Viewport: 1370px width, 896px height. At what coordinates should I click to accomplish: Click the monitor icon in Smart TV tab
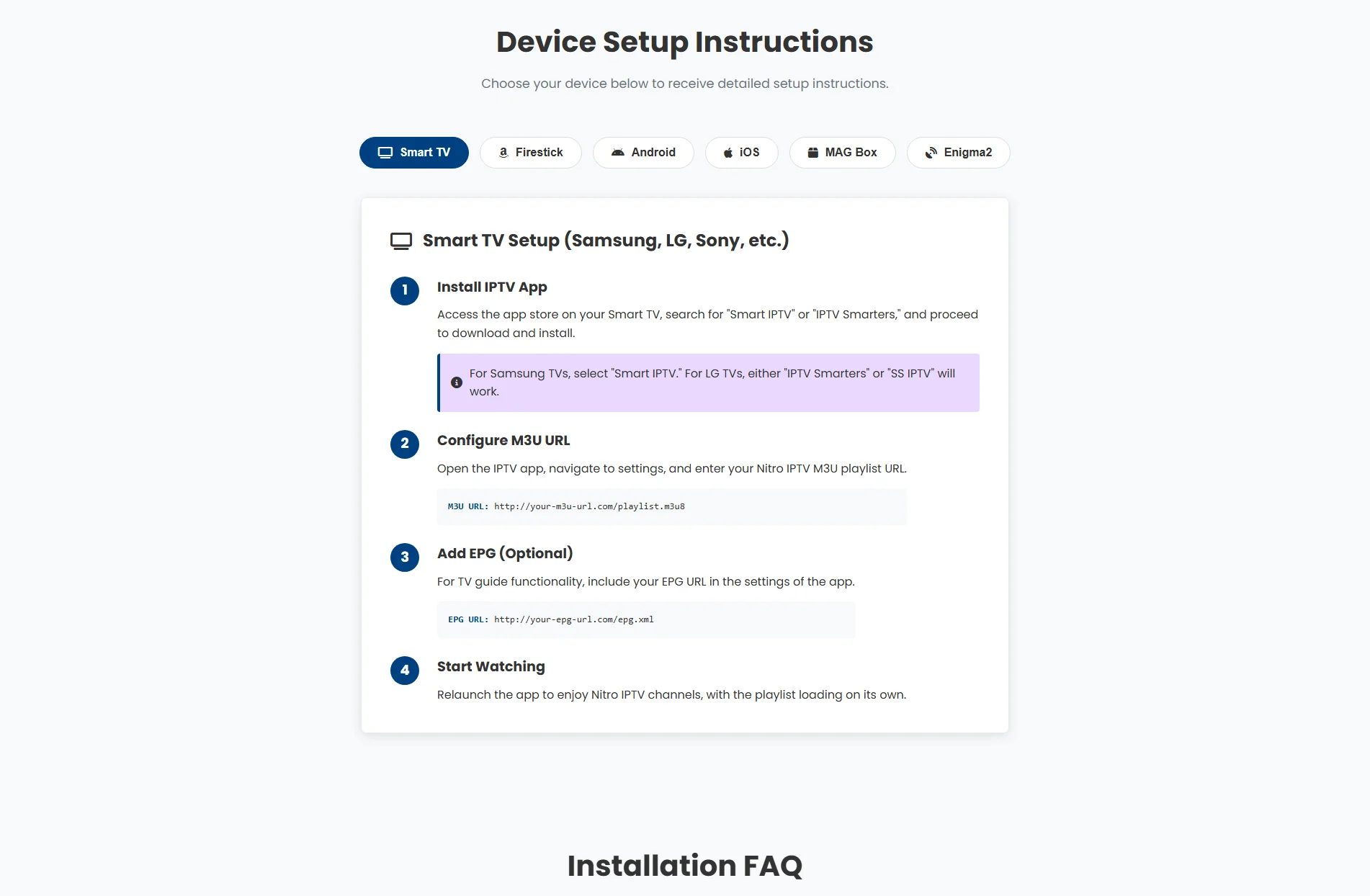tap(385, 153)
